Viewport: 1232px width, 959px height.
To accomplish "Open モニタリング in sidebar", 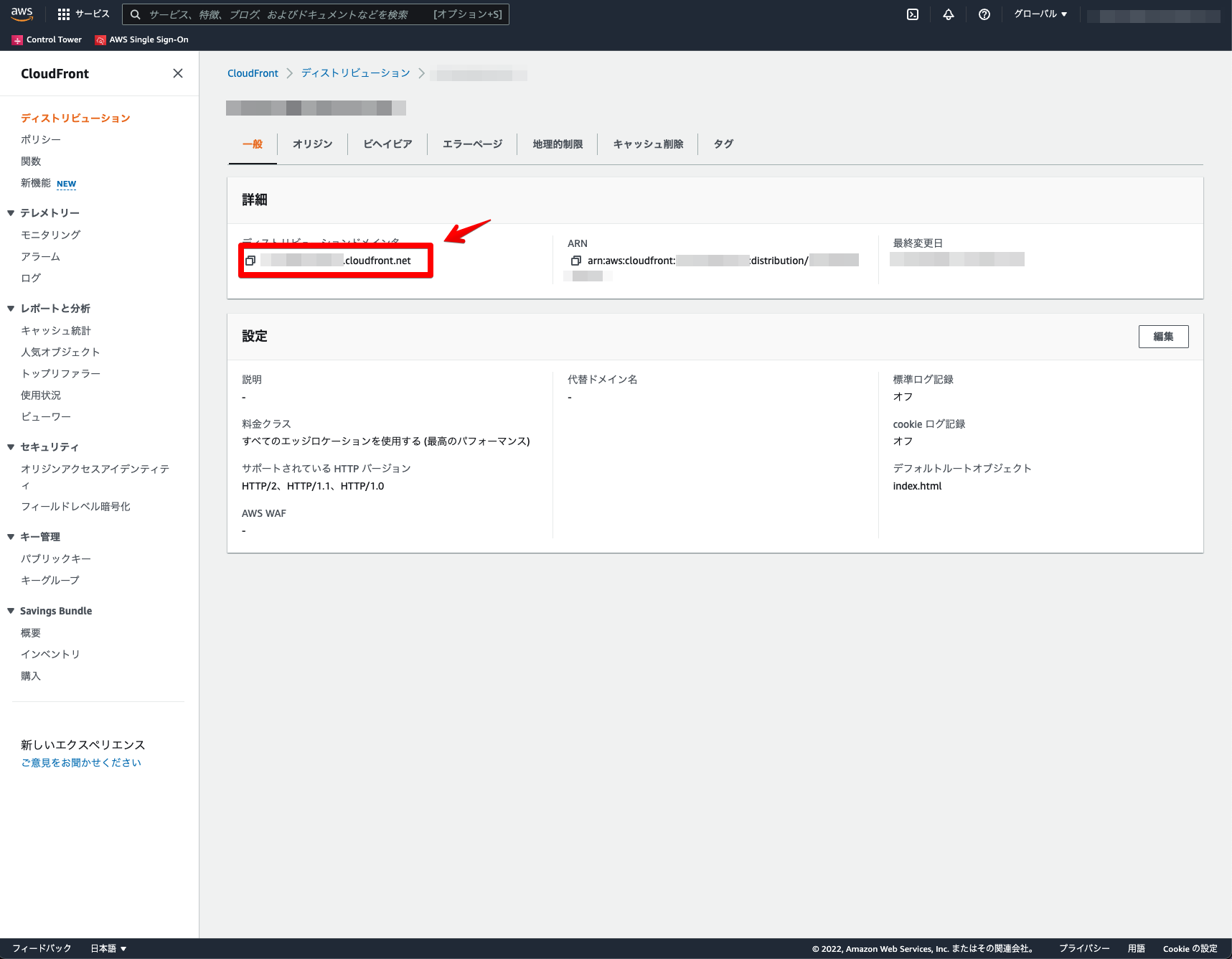I will 51,235.
